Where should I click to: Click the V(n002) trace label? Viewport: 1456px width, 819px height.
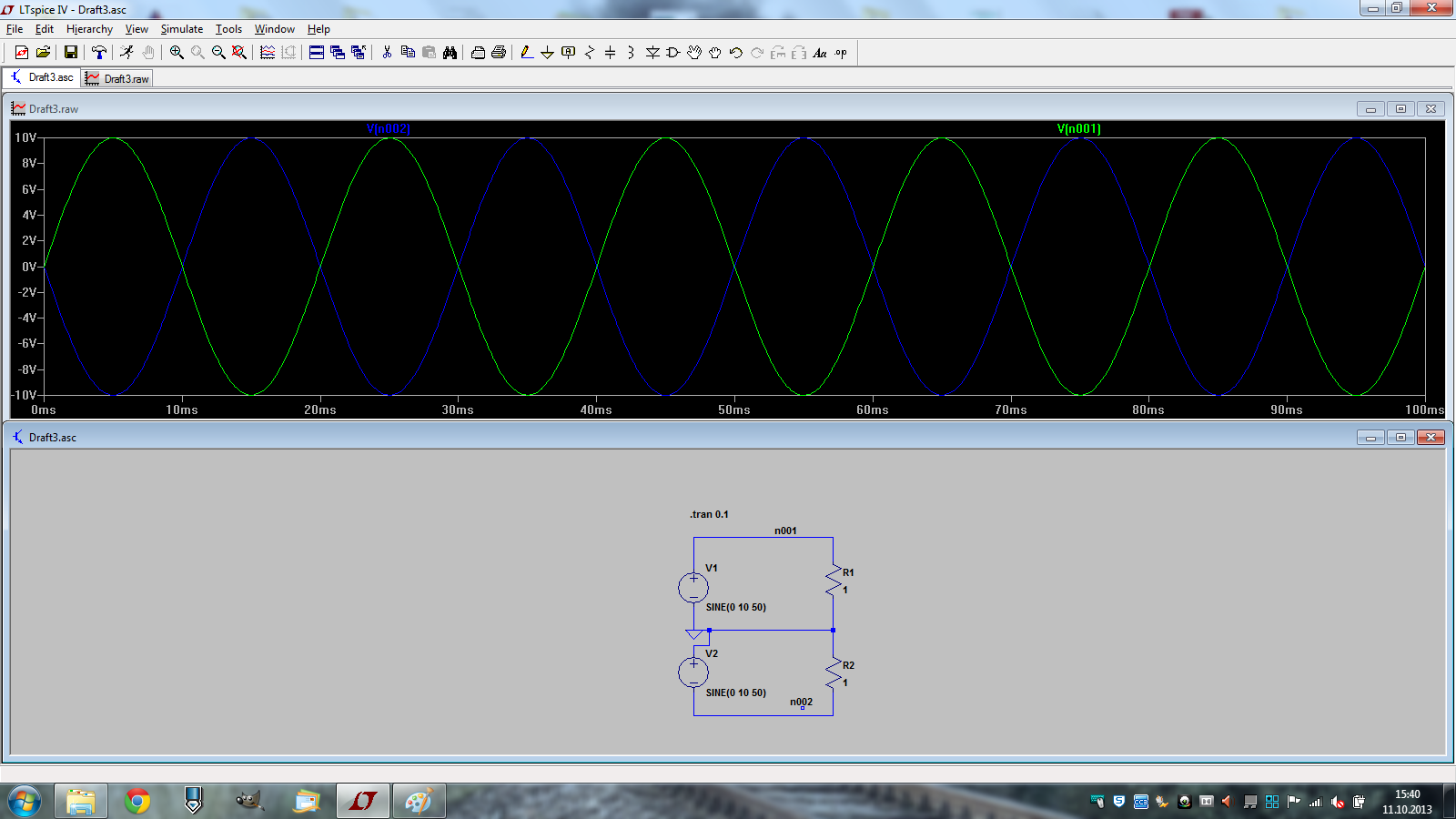(389, 129)
